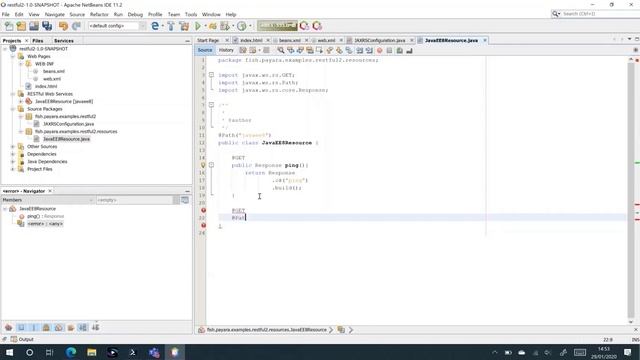Collapse the imports code fold

[211, 75]
